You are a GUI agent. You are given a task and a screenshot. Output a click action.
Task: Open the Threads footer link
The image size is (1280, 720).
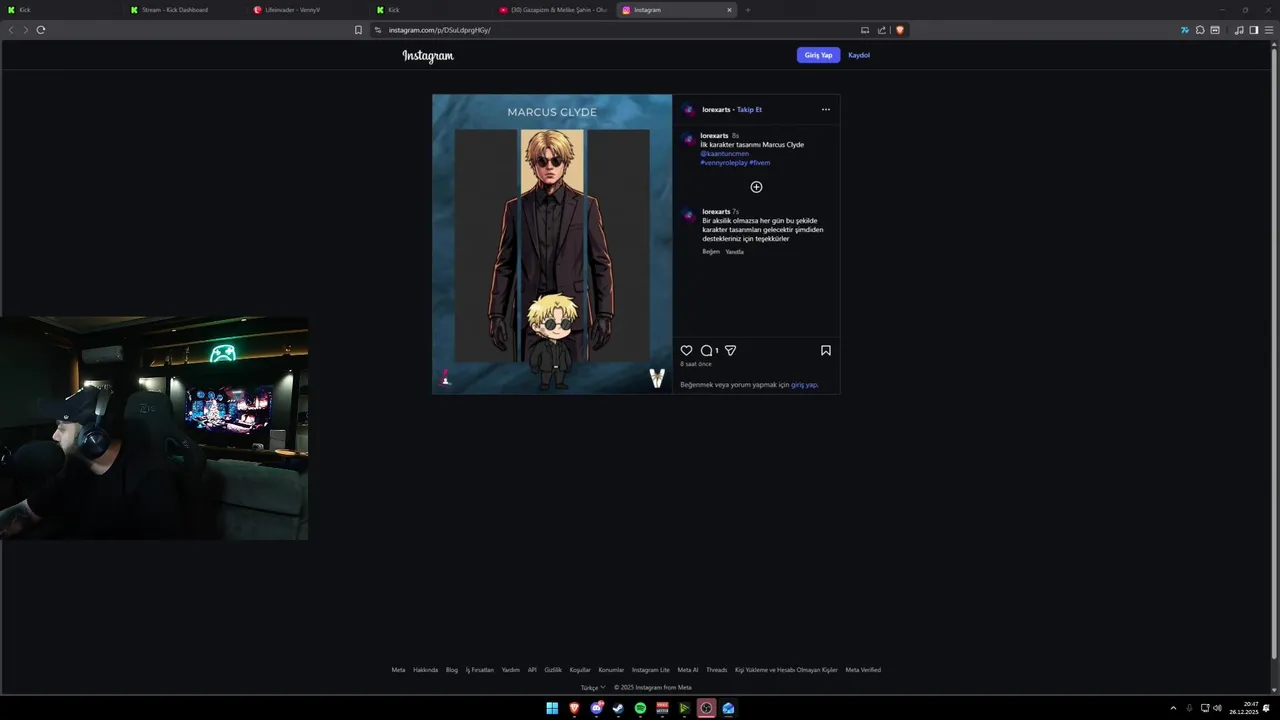tap(717, 670)
